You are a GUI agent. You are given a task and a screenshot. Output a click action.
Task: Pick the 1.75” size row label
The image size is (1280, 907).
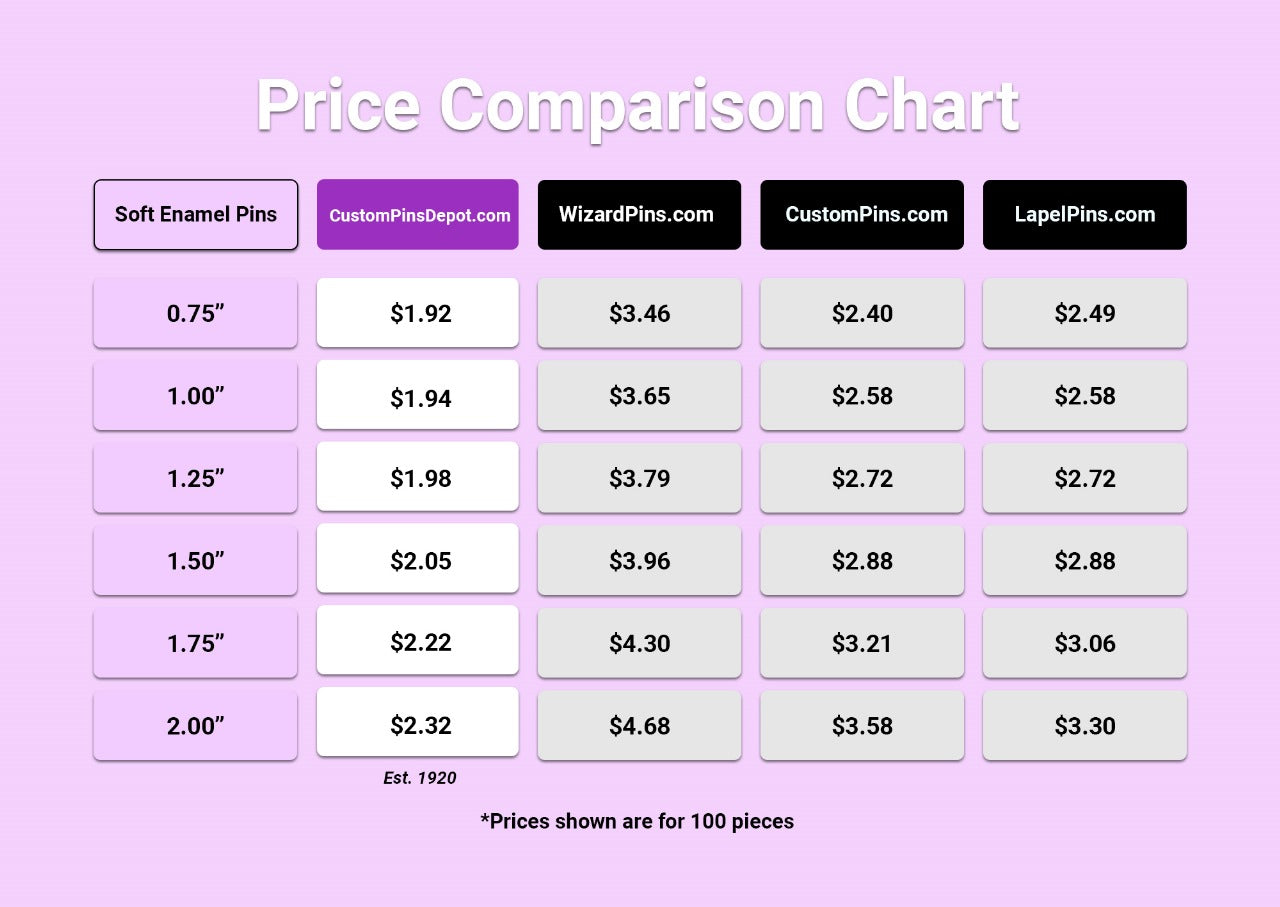(x=196, y=643)
